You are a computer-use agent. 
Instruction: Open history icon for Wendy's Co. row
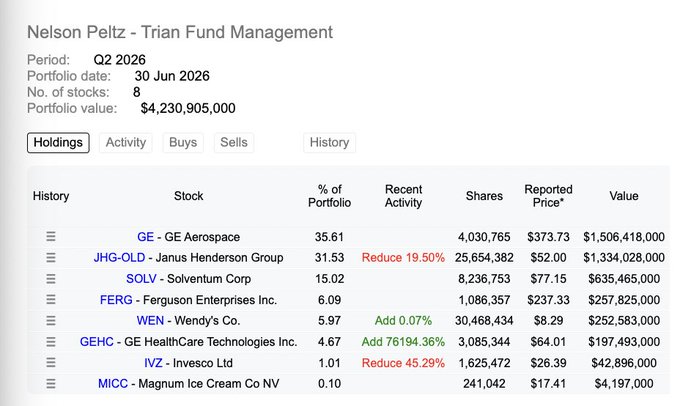coord(51,321)
